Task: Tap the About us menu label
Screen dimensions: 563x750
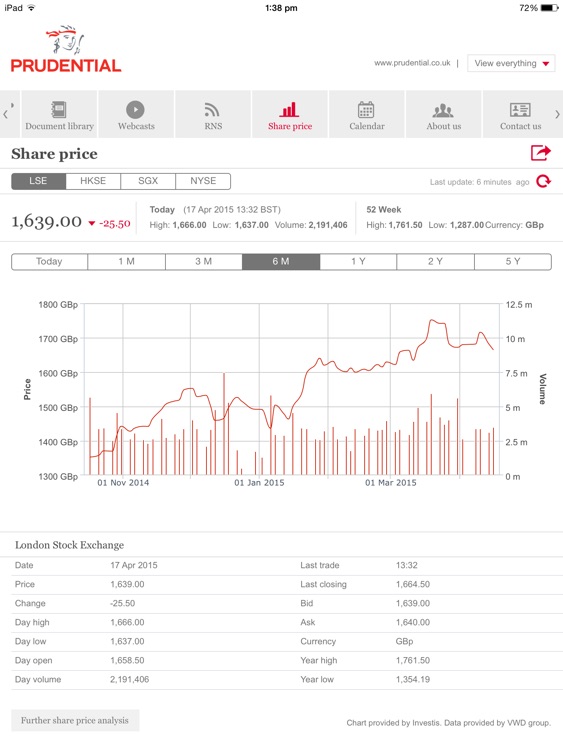Action: [444, 126]
